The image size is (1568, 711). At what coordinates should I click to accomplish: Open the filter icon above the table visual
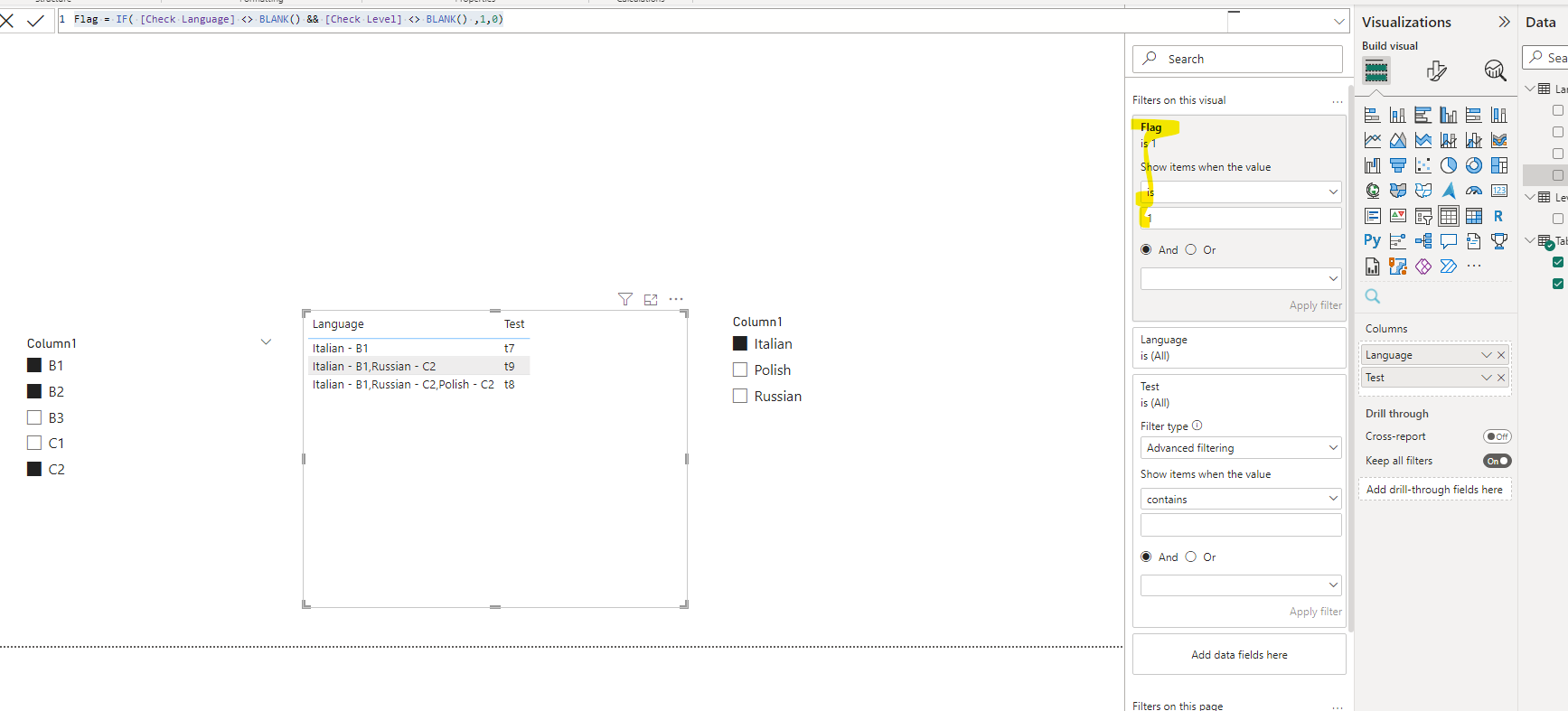[x=625, y=299]
